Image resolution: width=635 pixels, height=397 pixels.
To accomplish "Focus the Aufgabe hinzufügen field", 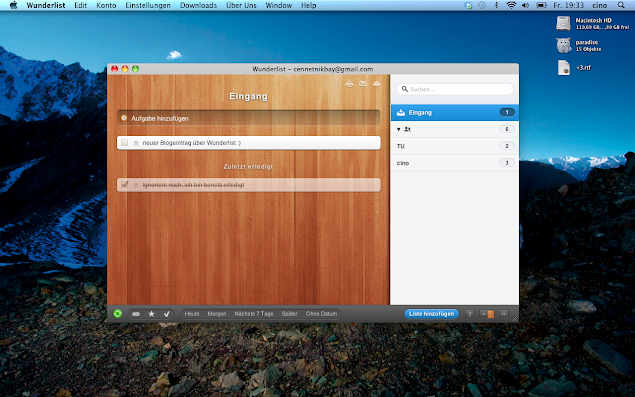I will [x=249, y=118].
